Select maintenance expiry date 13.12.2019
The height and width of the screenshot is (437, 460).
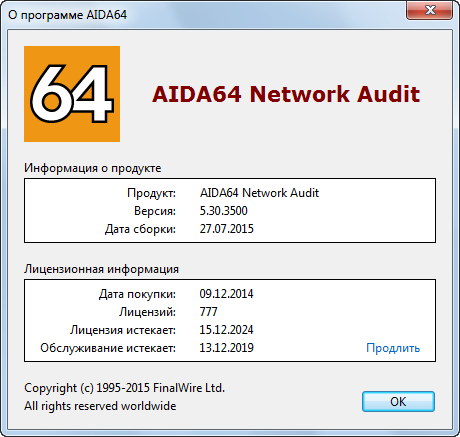(226, 348)
